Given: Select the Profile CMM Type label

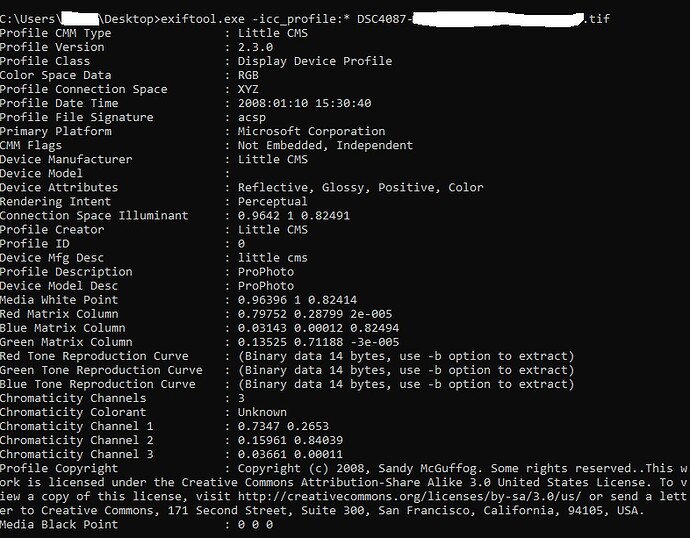Looking at the screenshot, I should (56, 33).
